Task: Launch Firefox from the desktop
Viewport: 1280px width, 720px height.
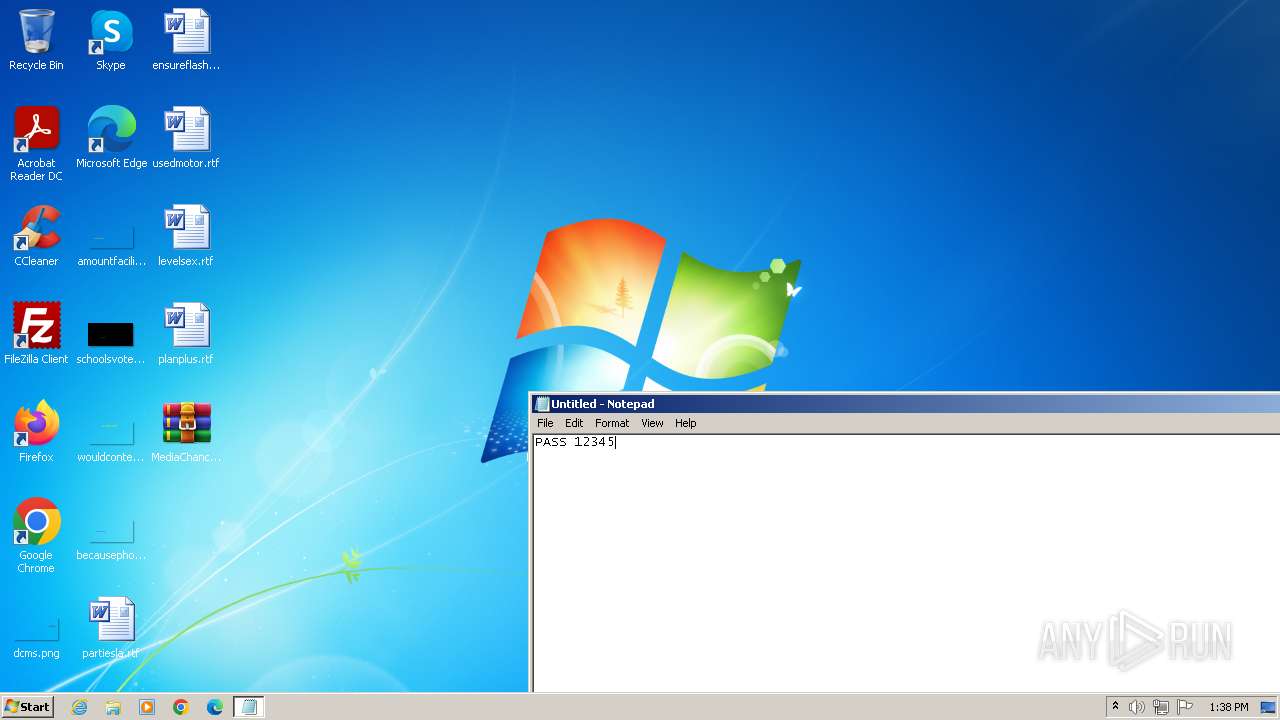Action: click(x=36, y=432)
